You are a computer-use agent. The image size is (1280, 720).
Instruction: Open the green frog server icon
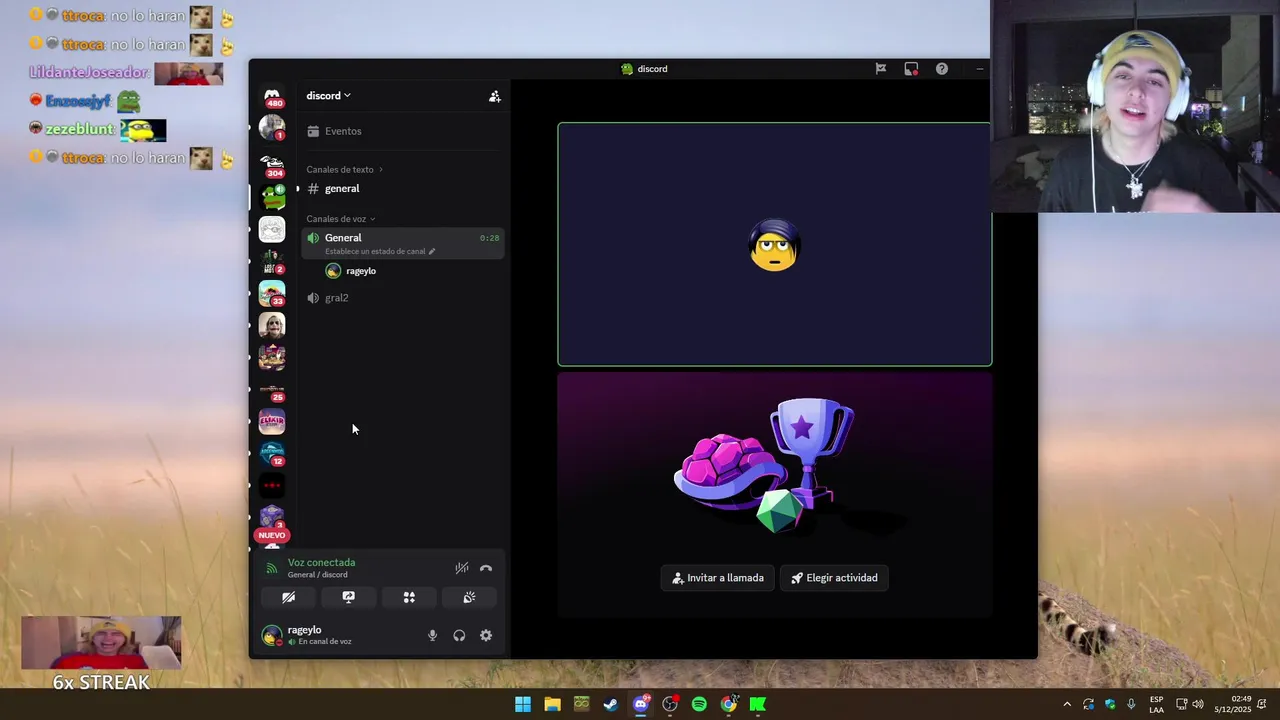[272, 197]
